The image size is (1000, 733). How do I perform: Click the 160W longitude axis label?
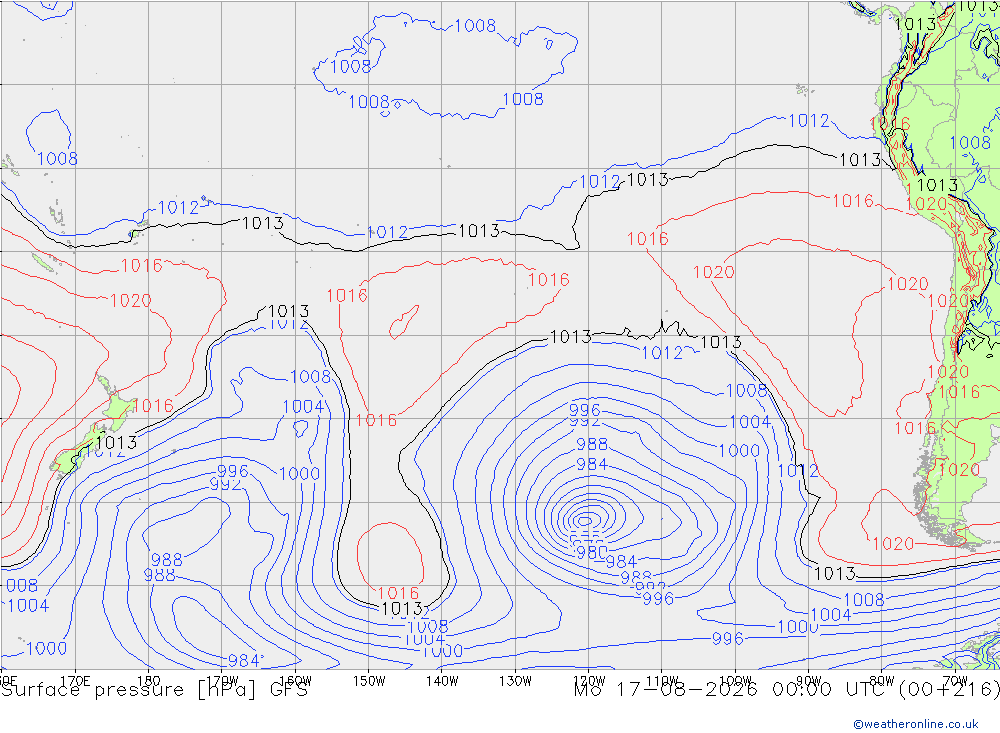(295, 681)
